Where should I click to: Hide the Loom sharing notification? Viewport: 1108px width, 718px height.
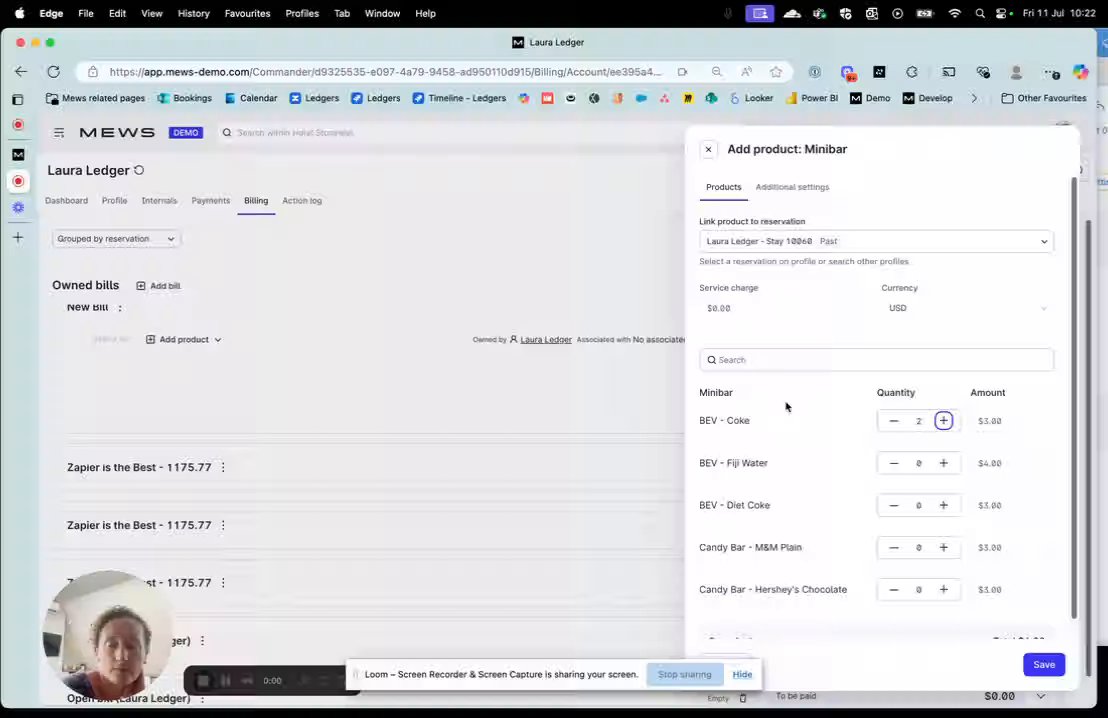point(742,674)
